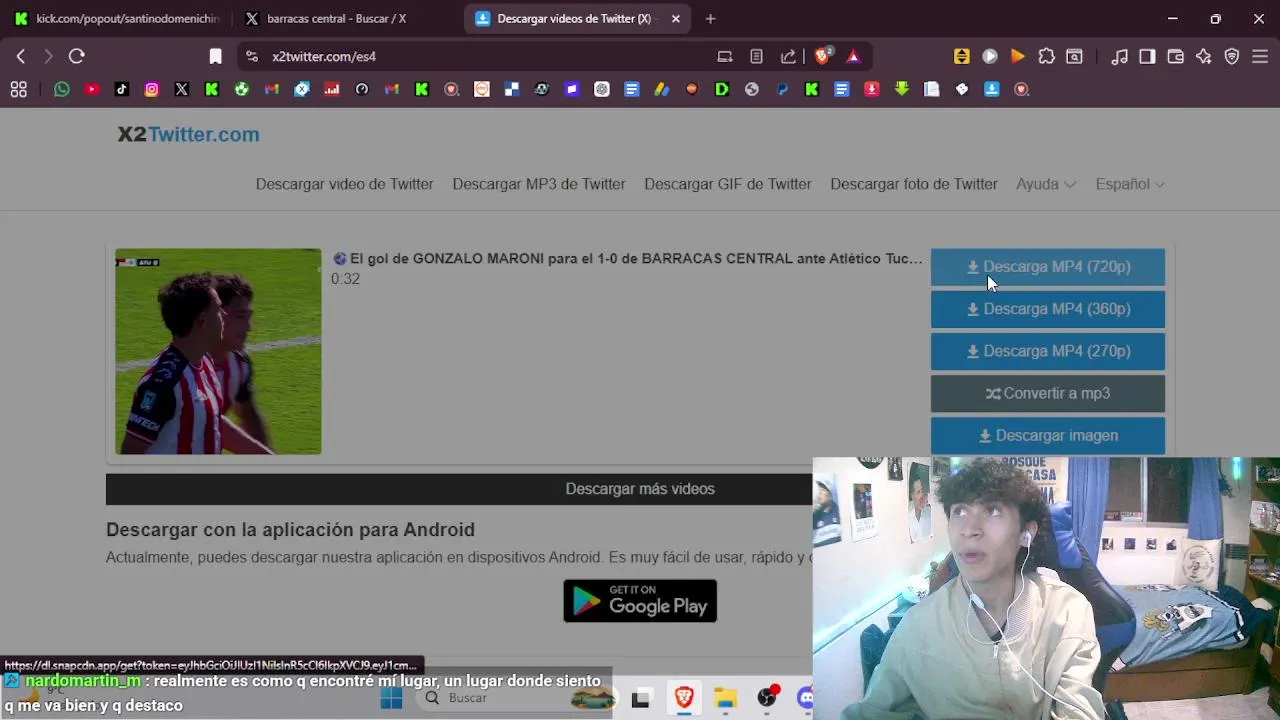Click the 0:32 video duration text

click(345, 279)
